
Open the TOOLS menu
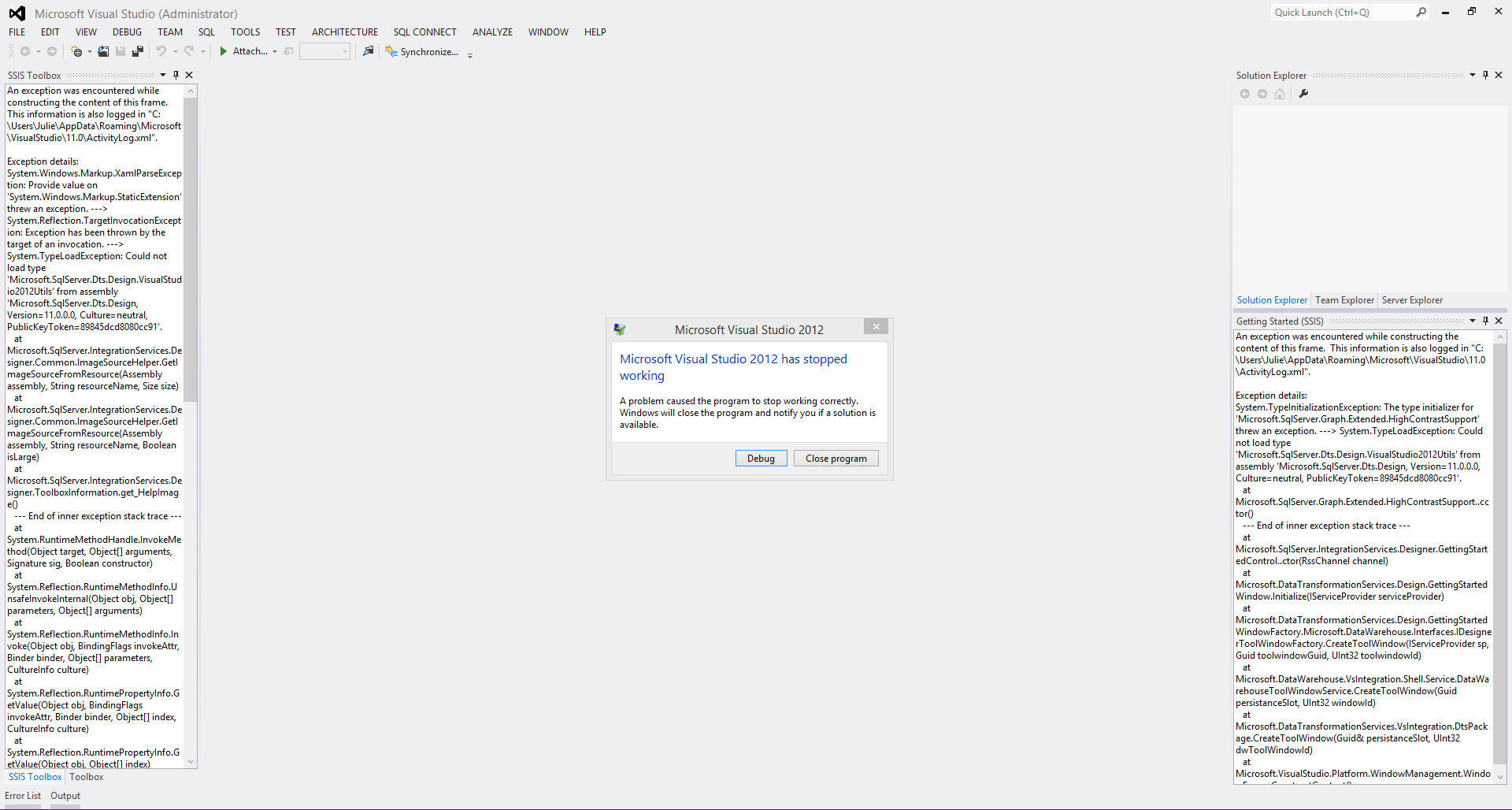(x=245, y=32)
